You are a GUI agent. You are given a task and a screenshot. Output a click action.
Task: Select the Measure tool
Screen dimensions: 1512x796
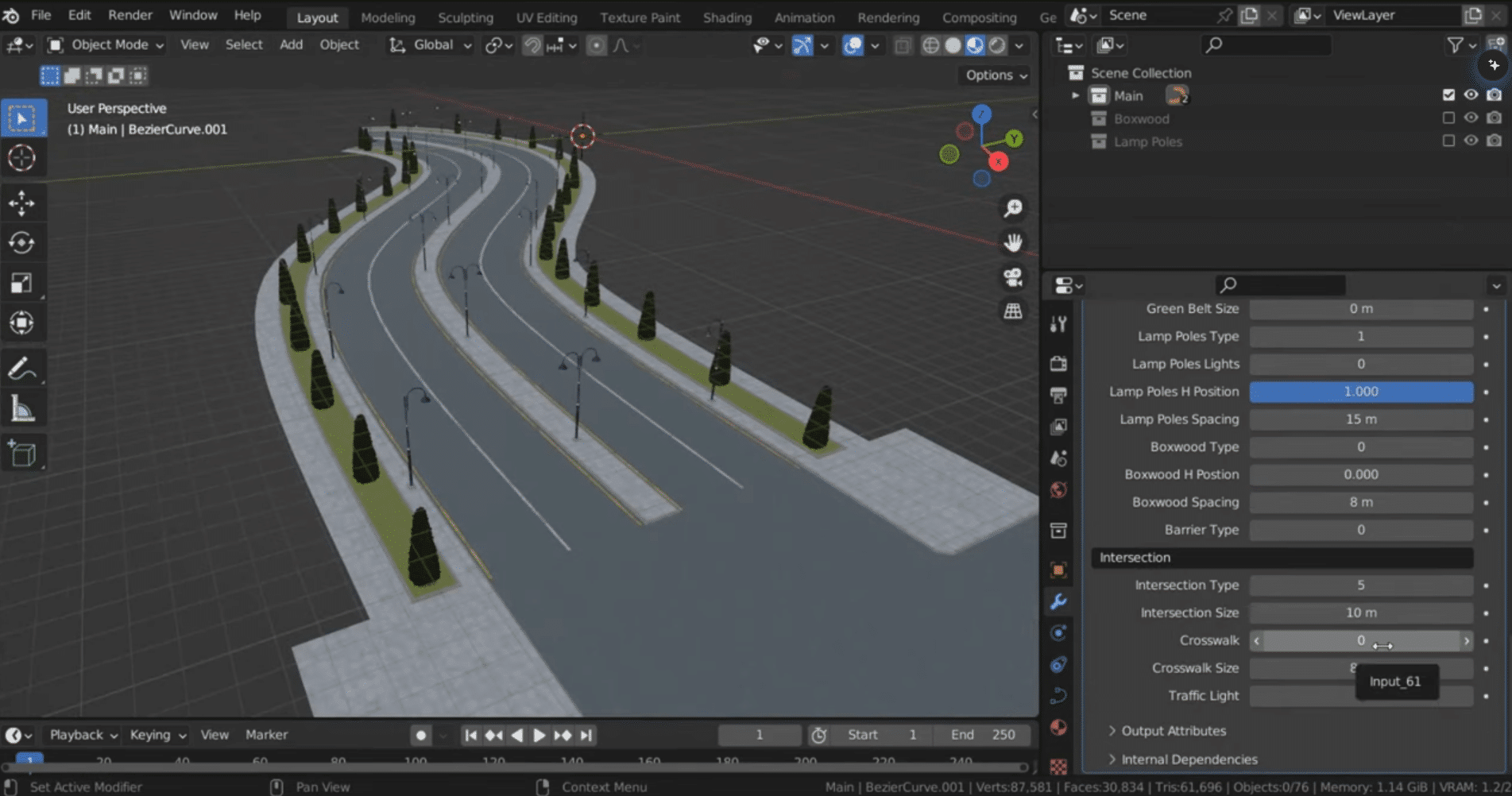tap(21, 410)
